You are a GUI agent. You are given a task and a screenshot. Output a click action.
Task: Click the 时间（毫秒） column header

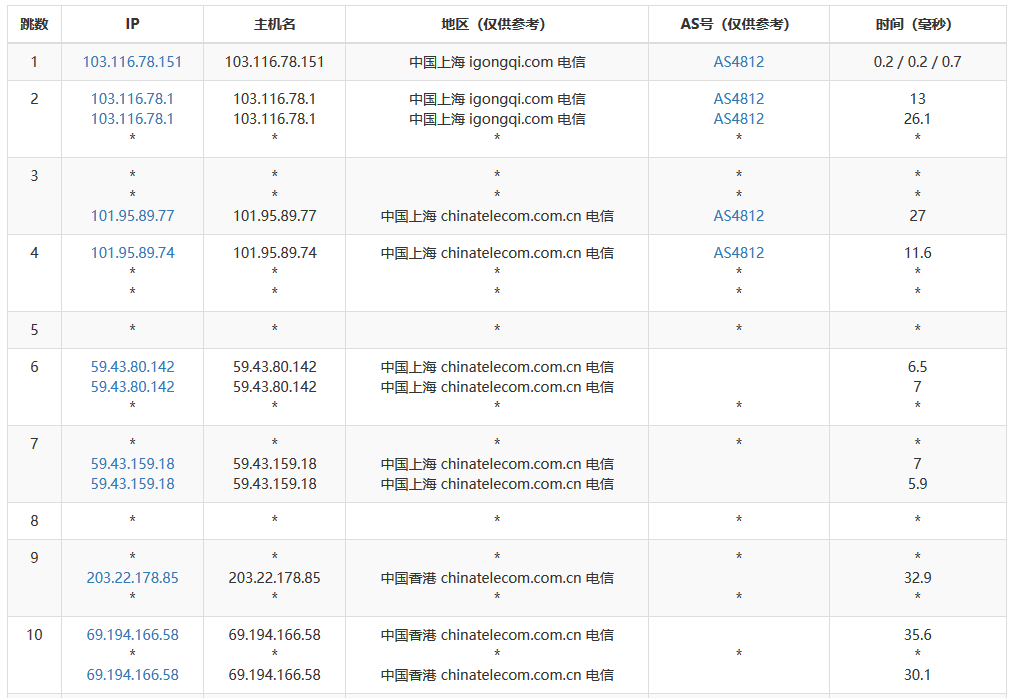(917, 24)
